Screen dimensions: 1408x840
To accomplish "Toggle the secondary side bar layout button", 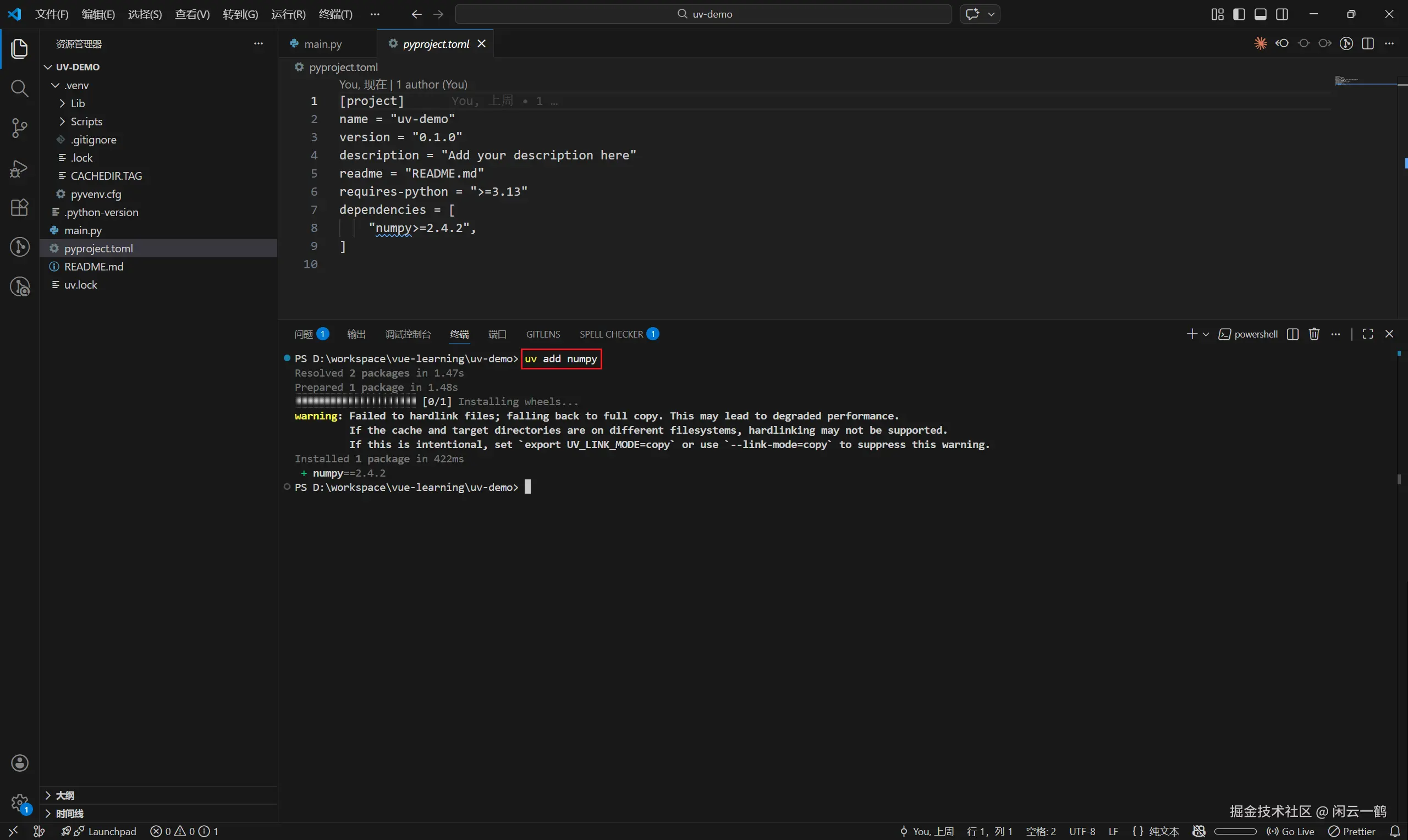I will tap(1282, 14).
